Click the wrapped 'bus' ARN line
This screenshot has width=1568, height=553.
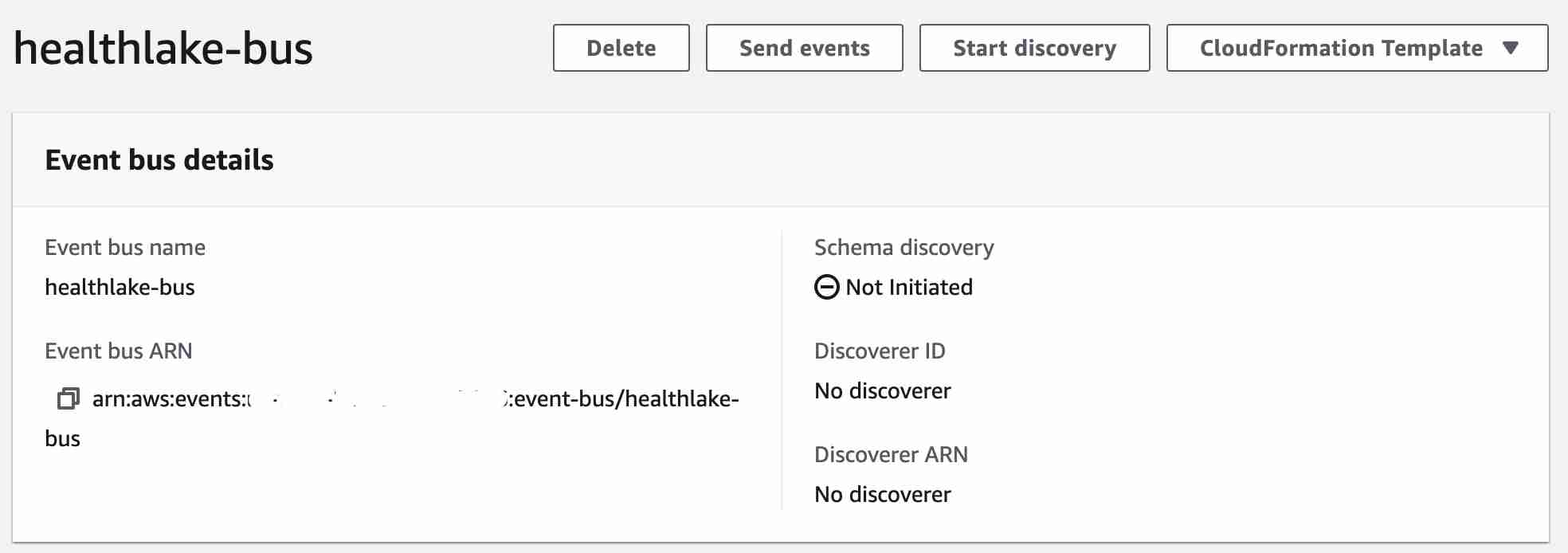(63, 439)
